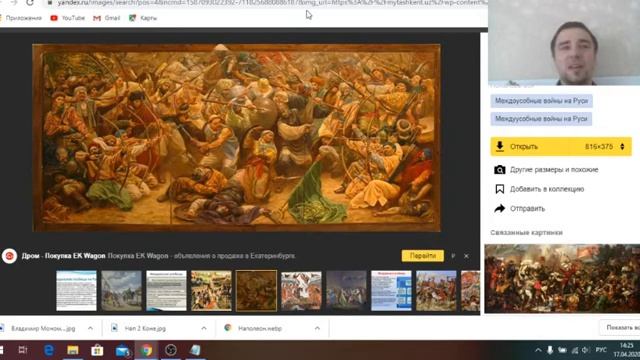Click the download arrow icon on Открыть
The width and height of the screenshot is (640, 360).
[x=500, y=147]
